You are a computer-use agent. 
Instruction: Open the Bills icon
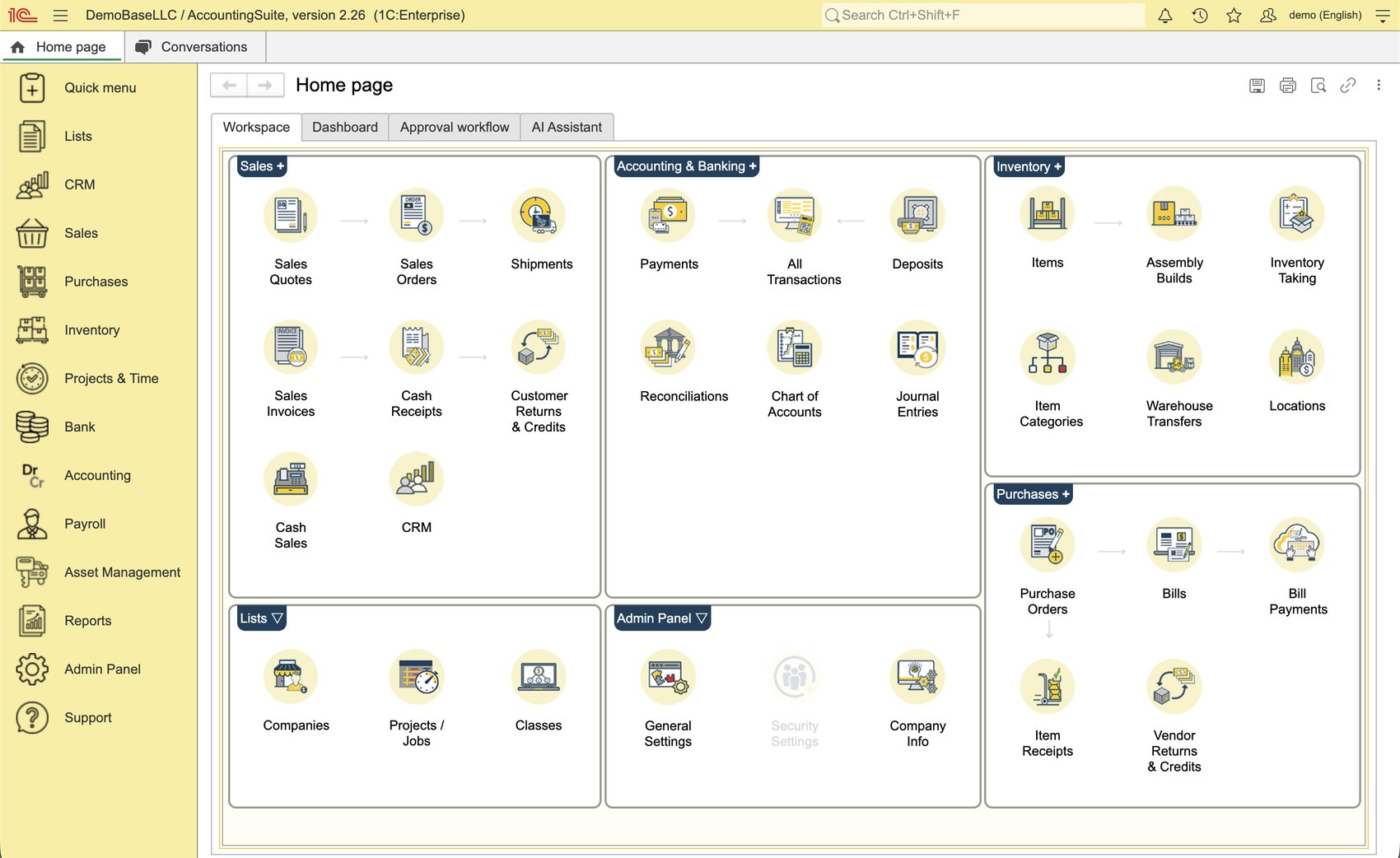(1174, 545)
